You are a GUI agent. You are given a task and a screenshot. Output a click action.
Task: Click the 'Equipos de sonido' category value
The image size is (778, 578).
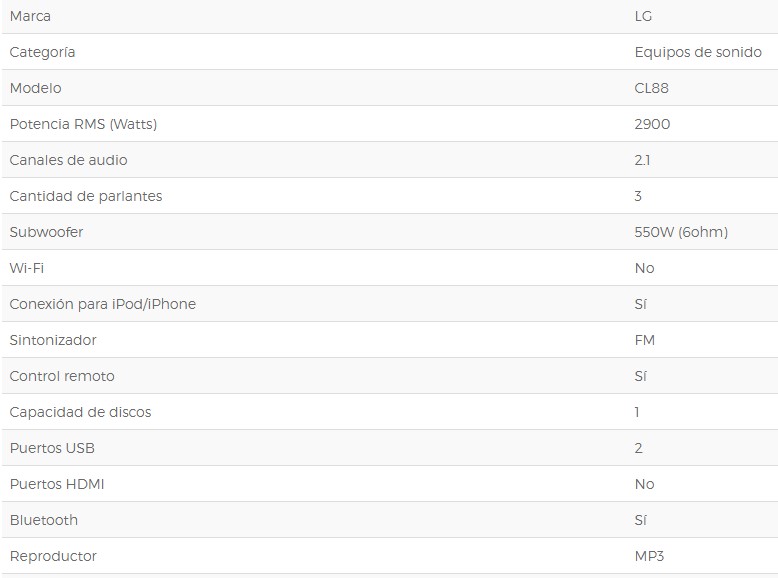click(697, 52)
